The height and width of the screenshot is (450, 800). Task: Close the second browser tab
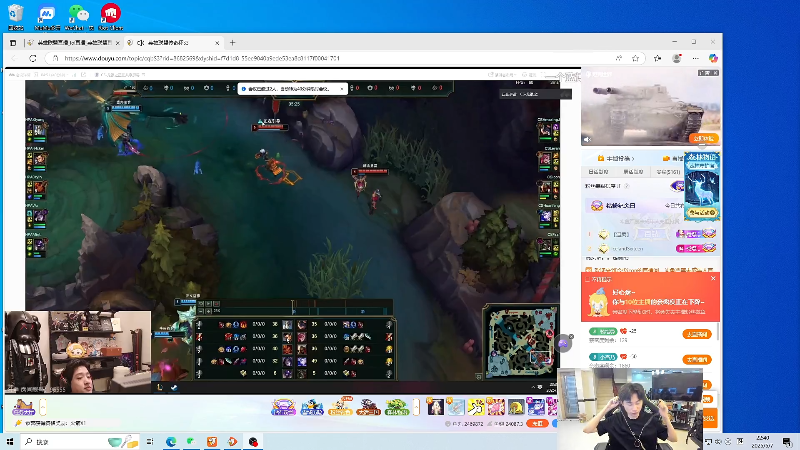pyautogui.click(x=217, y=43)
